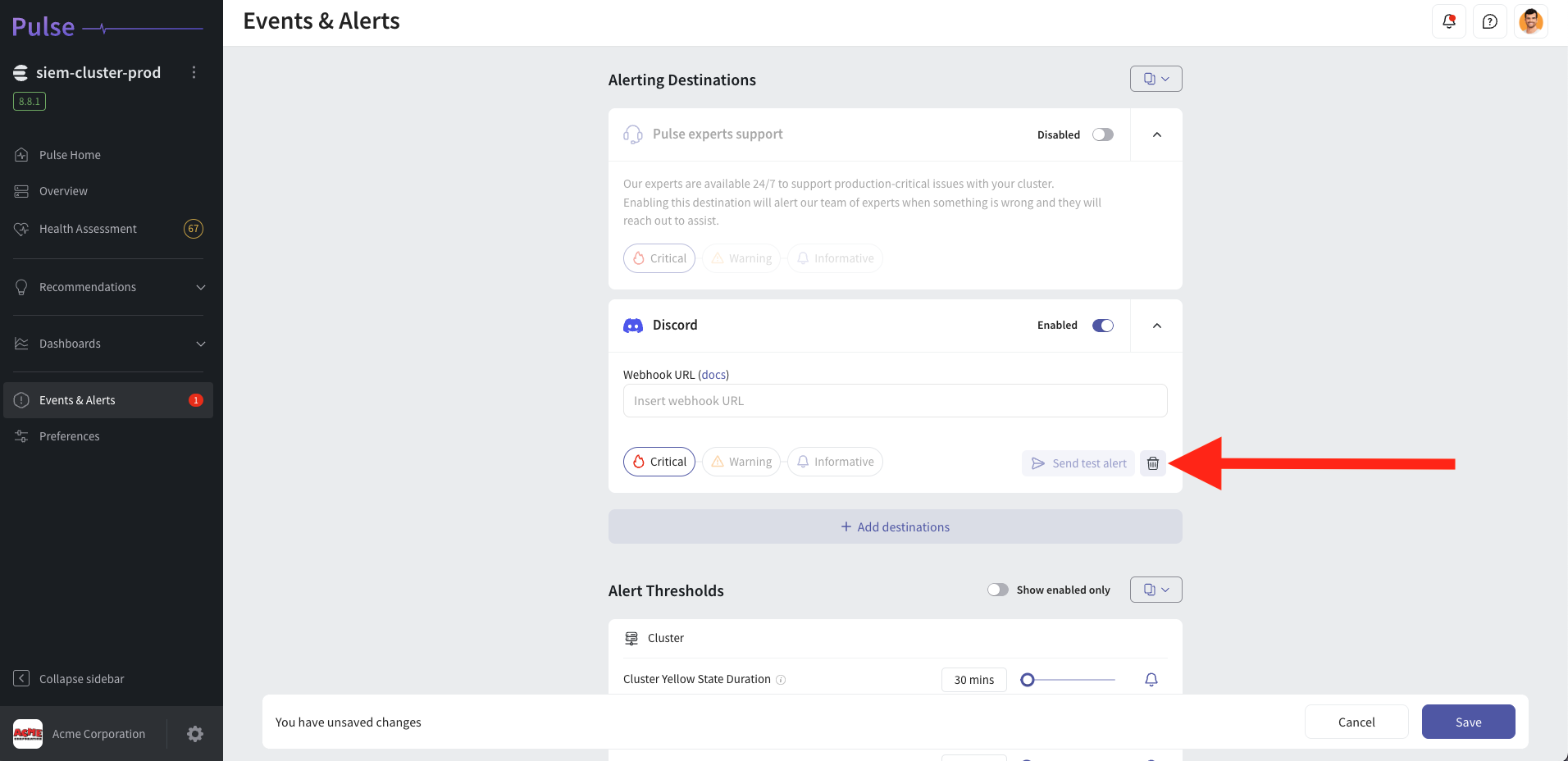Click the headset icon for Pulse experts support

[x=632, y=134]
